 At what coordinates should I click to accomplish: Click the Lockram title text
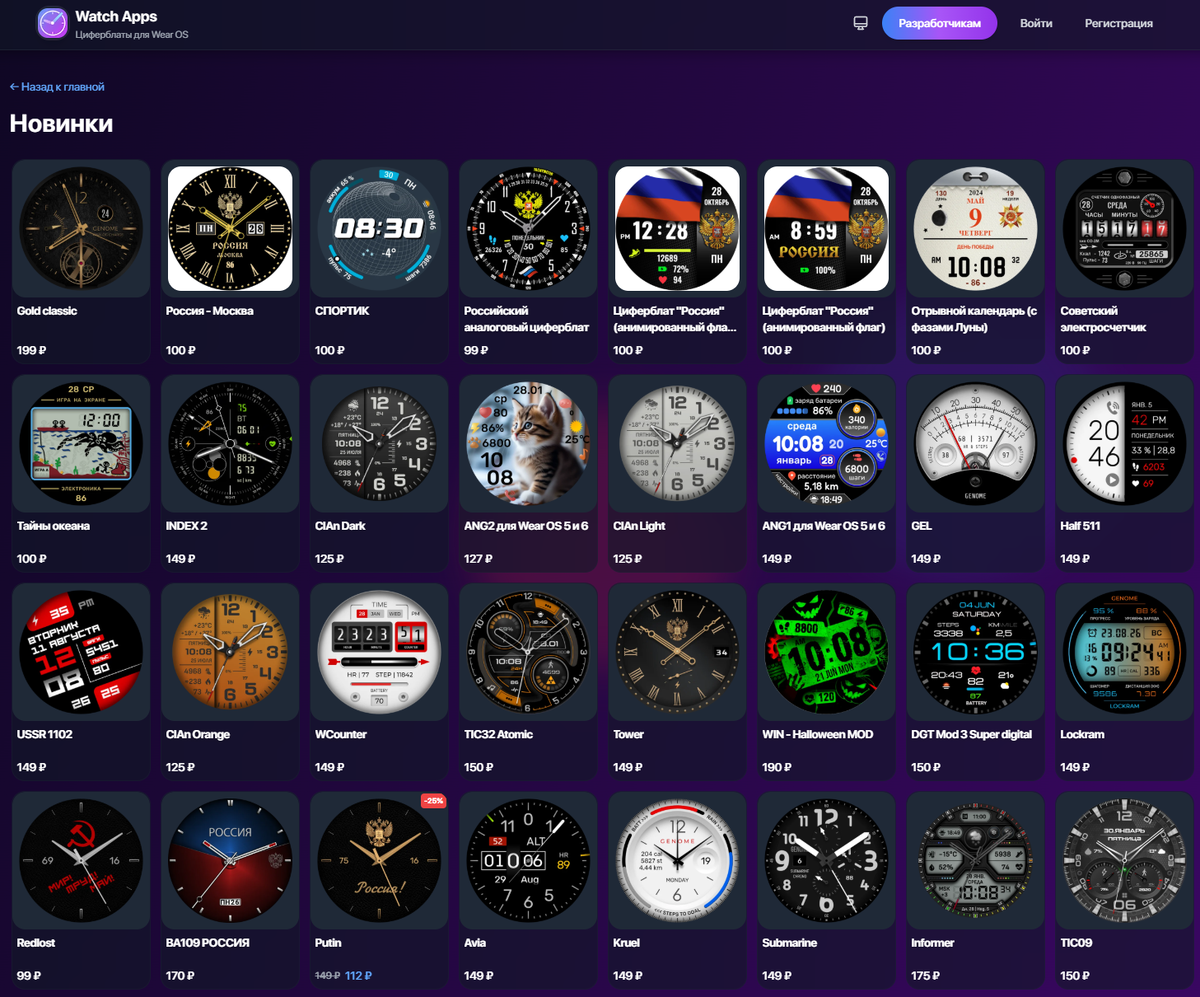click(1082, 735)
